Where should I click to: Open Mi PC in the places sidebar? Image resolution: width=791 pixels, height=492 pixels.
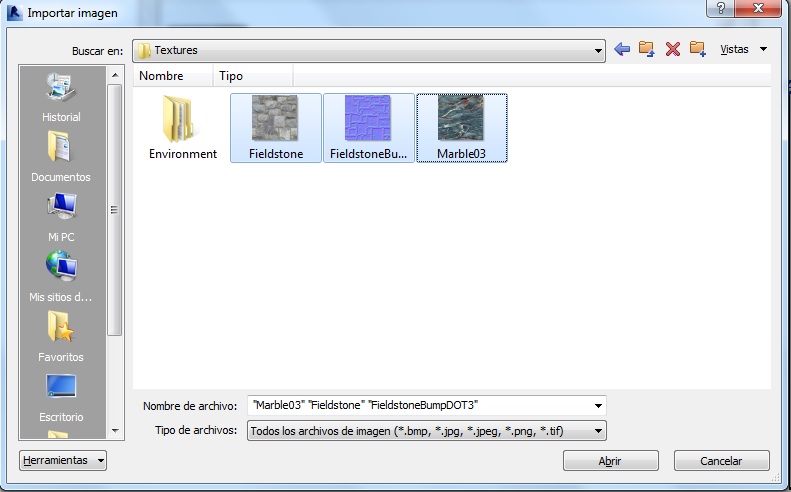click(x=61, y=218)
